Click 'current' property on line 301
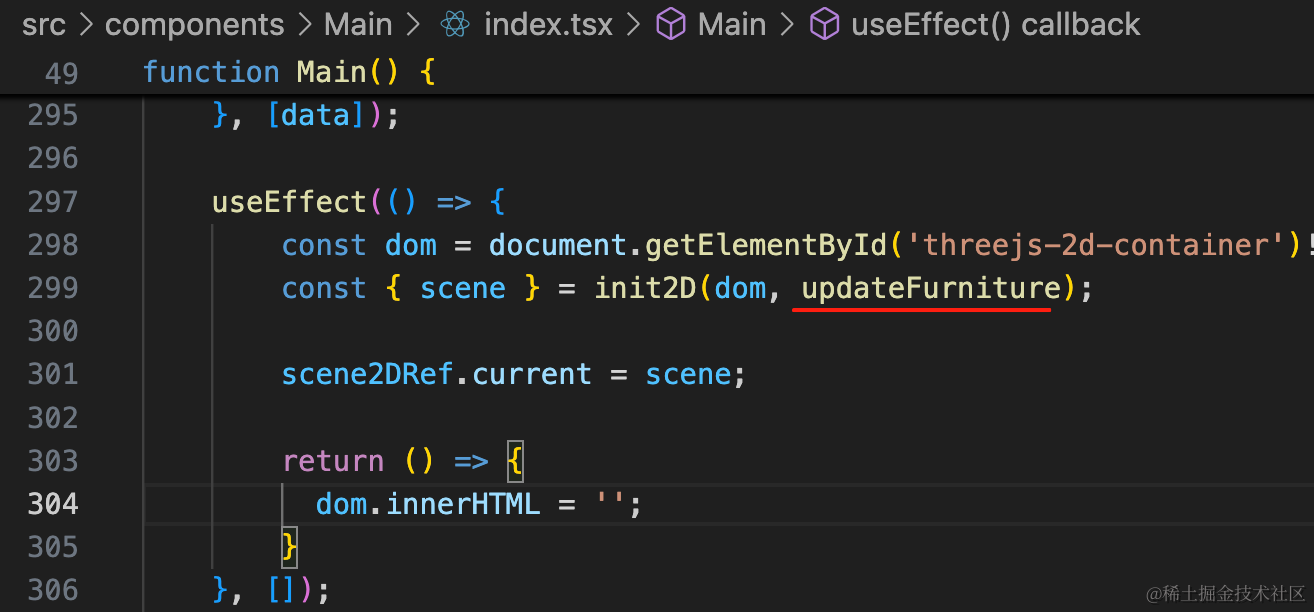 pos(532,374)
